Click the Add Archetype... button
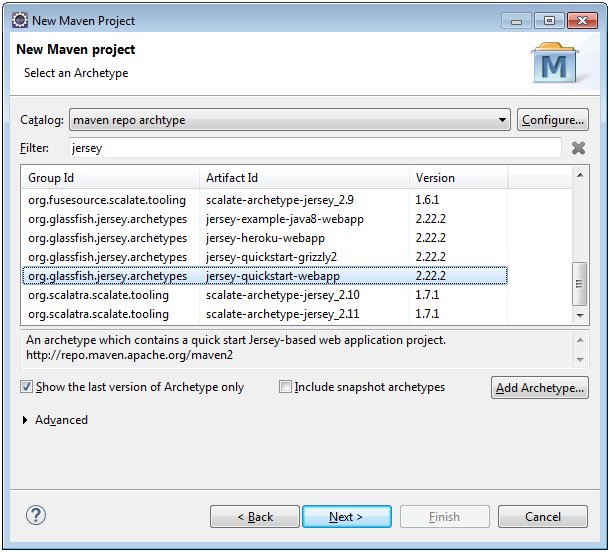Image resolution: width=610 pixels, height=552 pixels. tap(540, 387)
